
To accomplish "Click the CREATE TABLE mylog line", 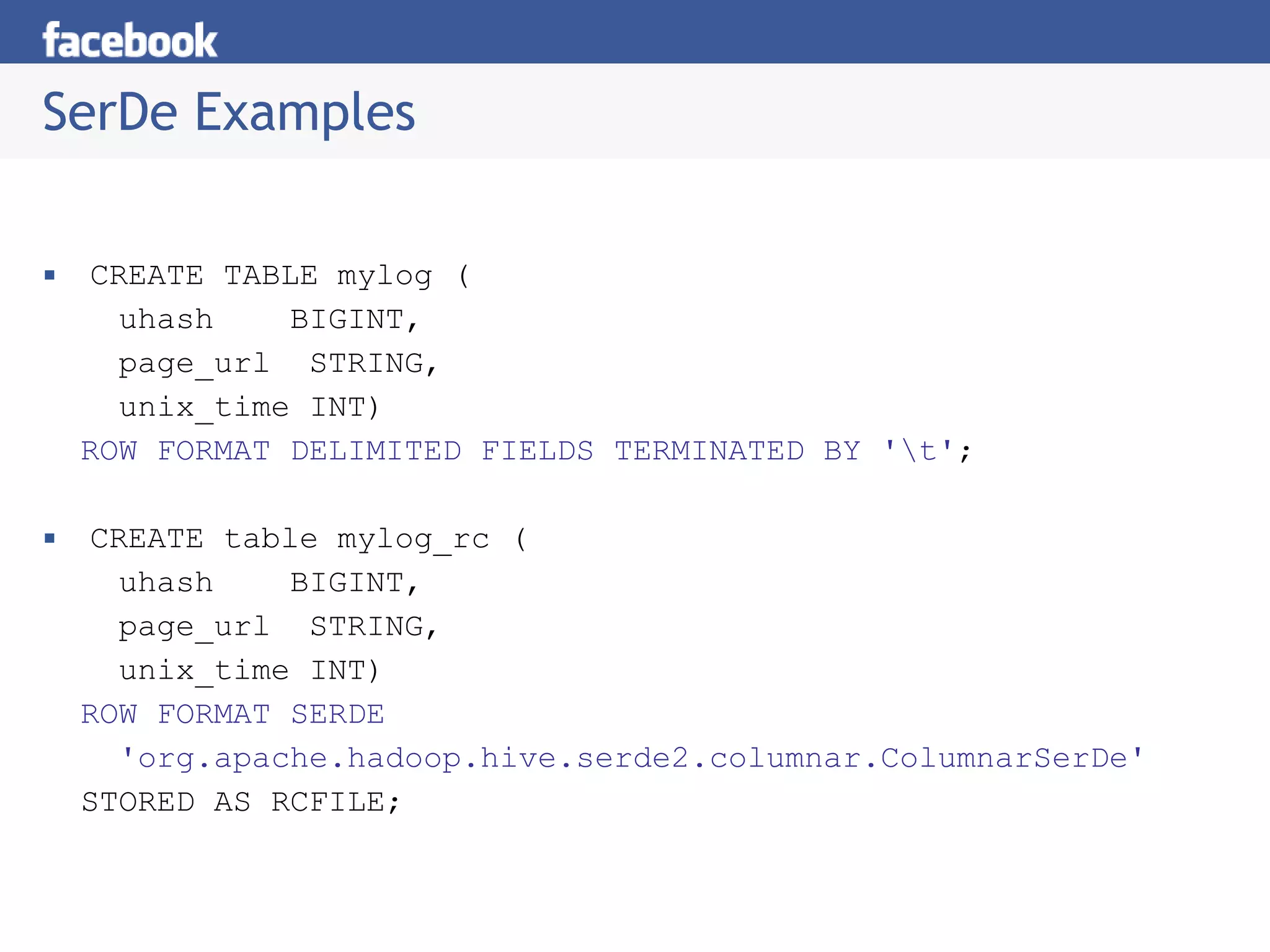I will [280, 275].
